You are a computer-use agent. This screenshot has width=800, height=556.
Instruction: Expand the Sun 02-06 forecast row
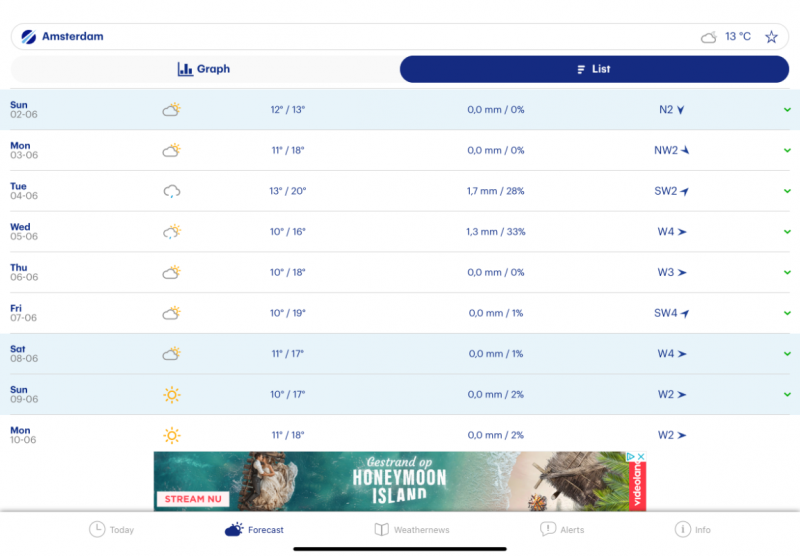[788, 110]
